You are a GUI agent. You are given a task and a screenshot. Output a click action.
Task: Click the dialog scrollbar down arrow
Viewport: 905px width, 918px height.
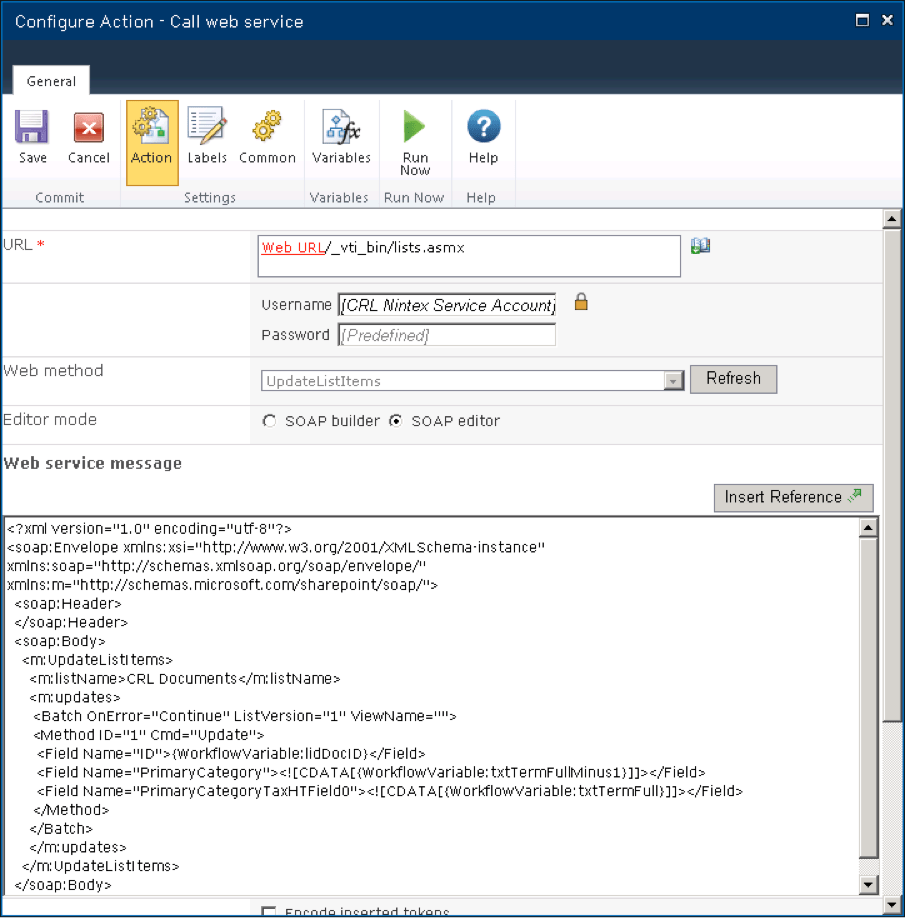[x=892, y=905]
